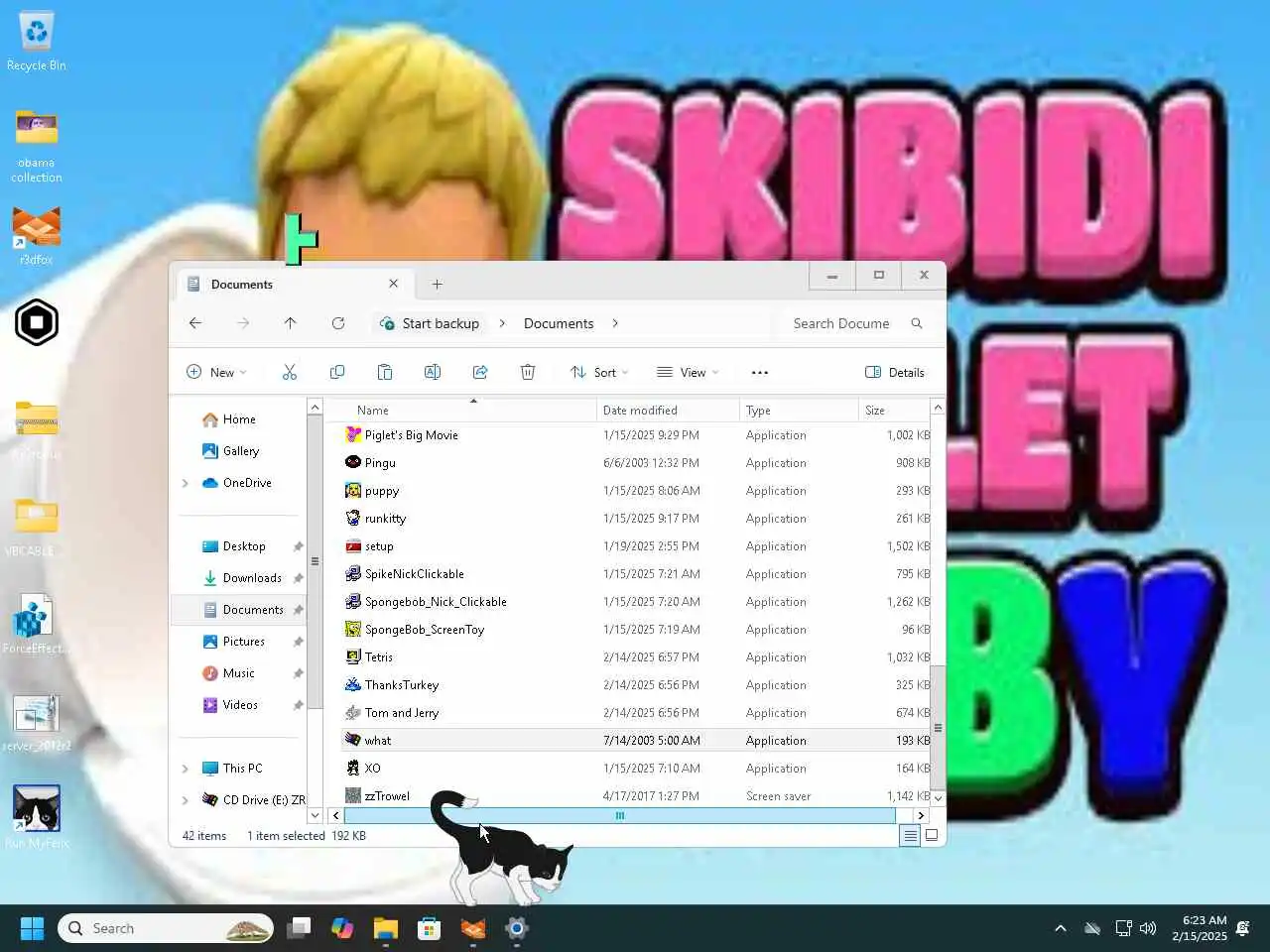Screen dimensions: 1270x952
Task: Select the Pingu application file
Action: (635, 463)
